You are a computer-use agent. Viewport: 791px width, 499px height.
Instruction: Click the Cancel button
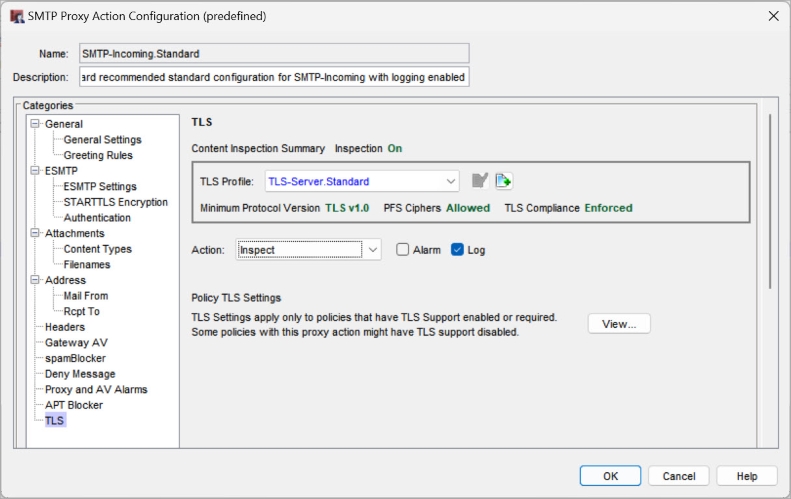[679, 476]
